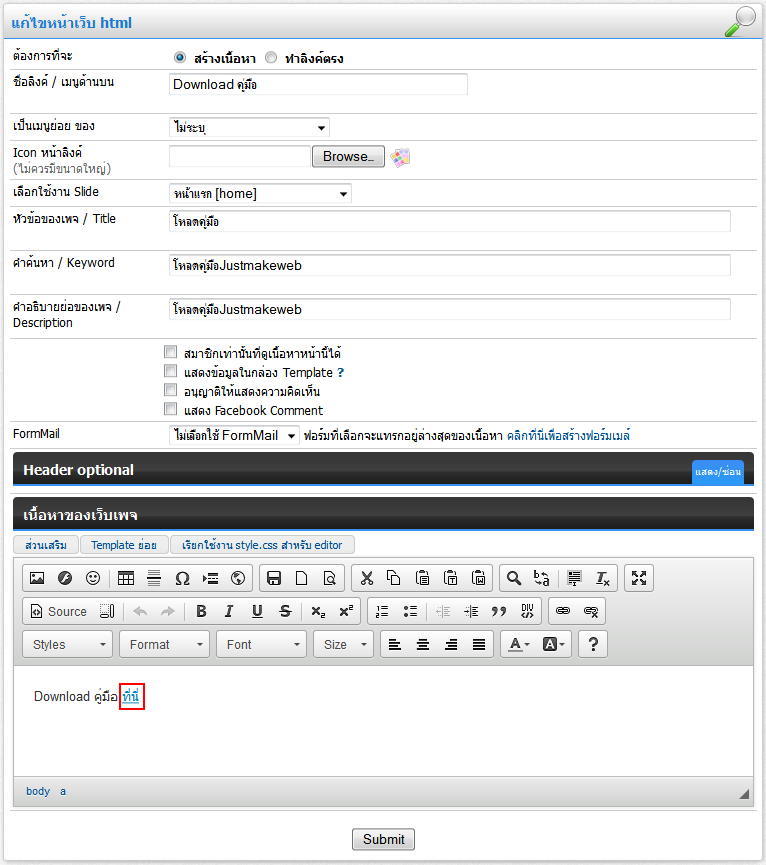This screenshot has width=766, height=865.
Task: Switch to Source view in editor
Action: pos(58,612)
